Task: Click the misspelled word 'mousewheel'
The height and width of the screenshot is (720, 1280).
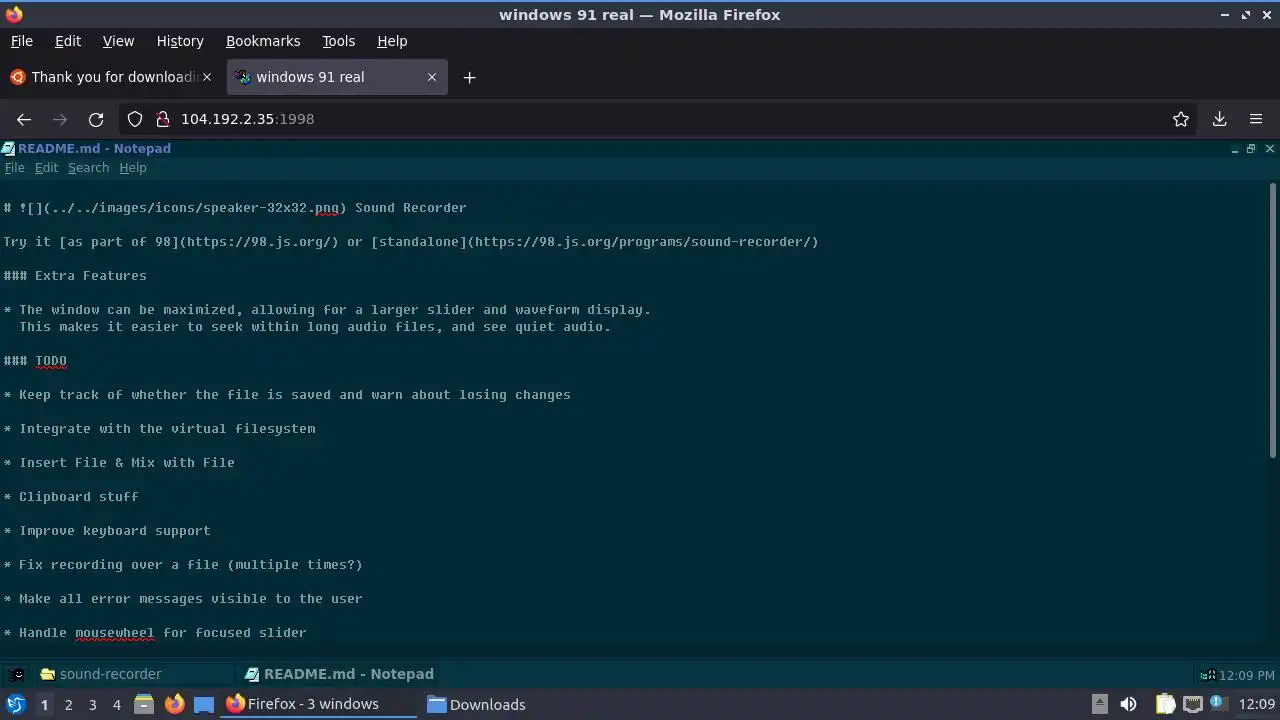Action: click(115, 633)
